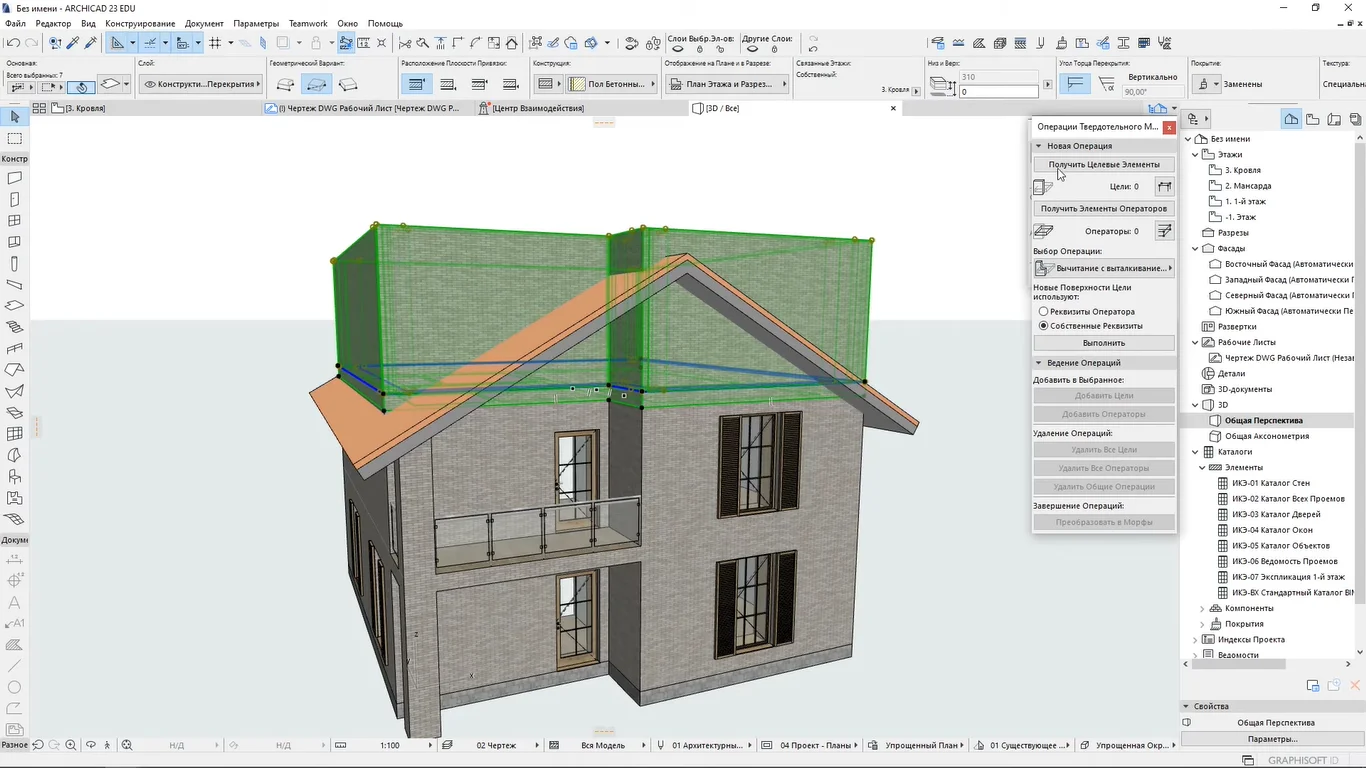Activate the Text tool in toolbox
Screen dimensions: 1366x768
[14, 603]
